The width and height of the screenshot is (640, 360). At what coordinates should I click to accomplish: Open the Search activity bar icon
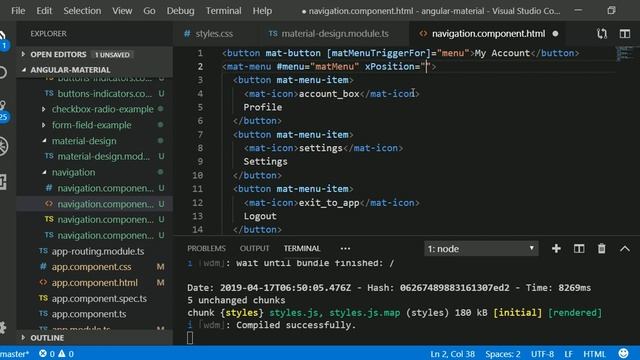coord(3,73)
